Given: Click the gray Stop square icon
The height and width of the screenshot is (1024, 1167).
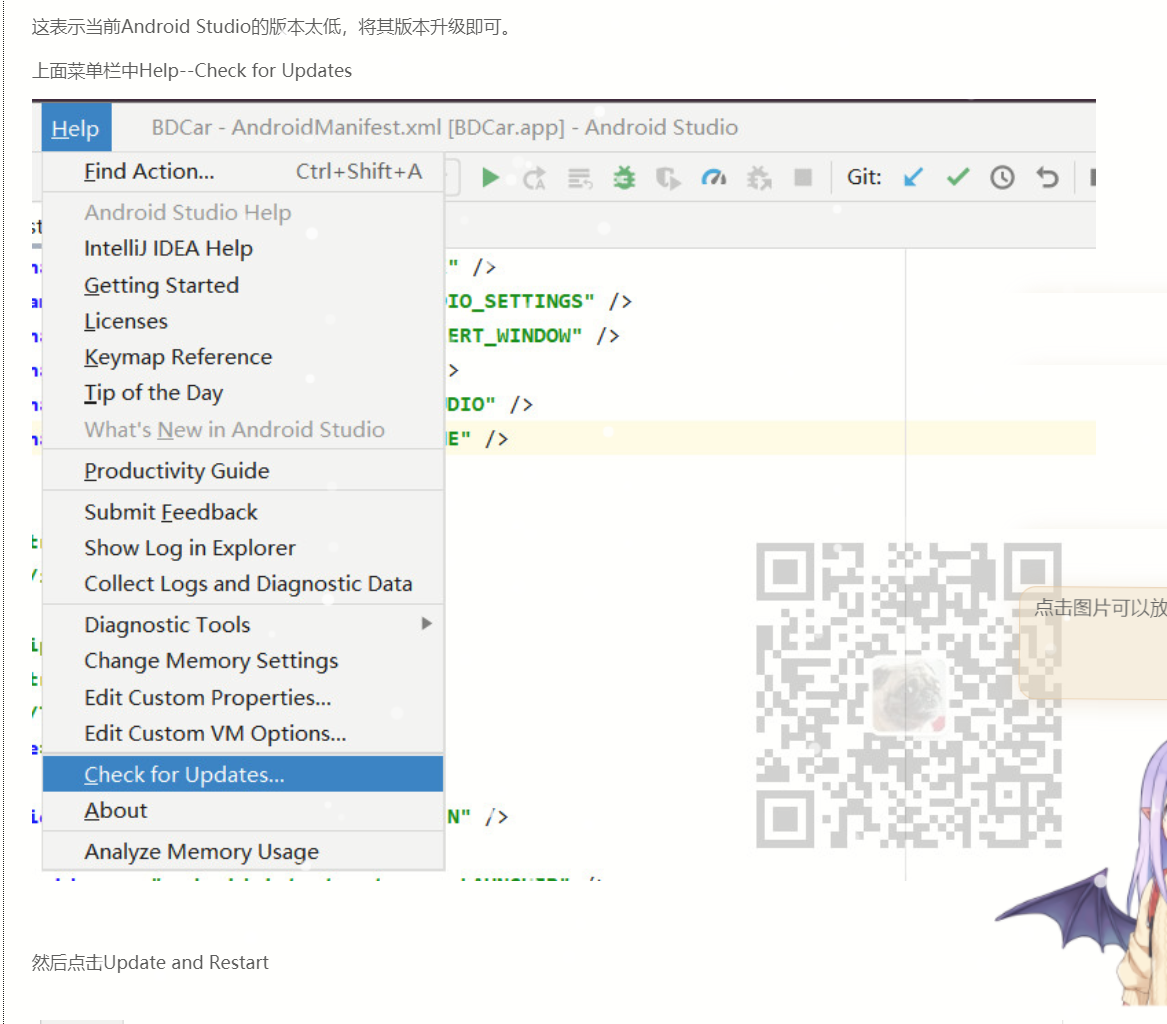Looking at the screenshot, I should pyautogui.click(x=803, y=177).
